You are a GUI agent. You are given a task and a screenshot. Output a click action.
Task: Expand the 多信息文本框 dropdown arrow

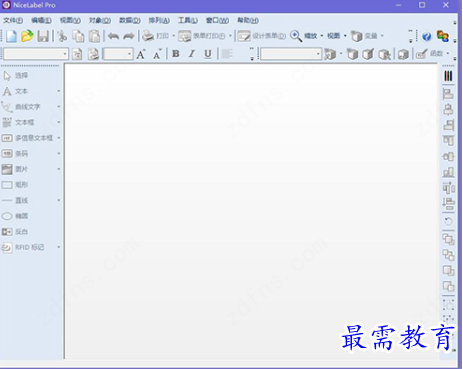click(59, 138)
